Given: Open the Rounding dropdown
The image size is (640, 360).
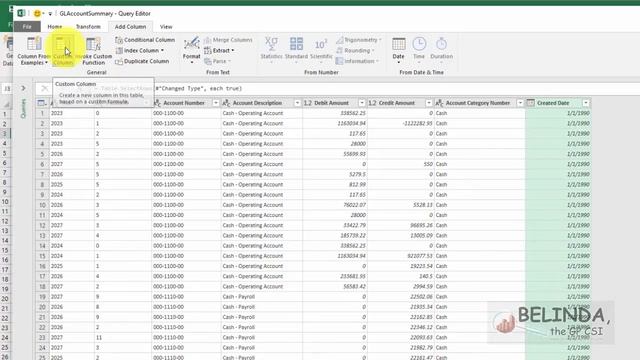Looking at the screenshot, I should click(356, 51).
